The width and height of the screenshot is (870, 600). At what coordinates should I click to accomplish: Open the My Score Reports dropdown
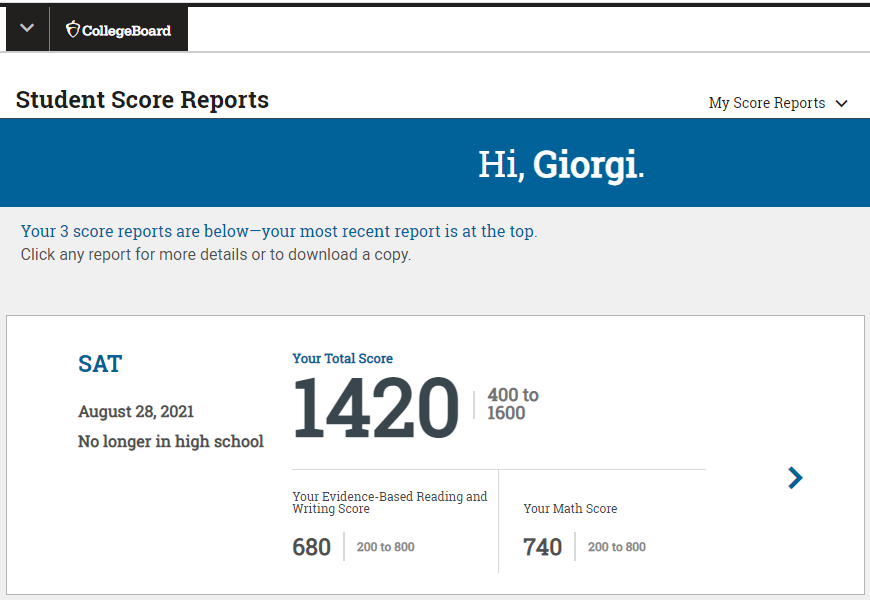click(x=767, y=103)
